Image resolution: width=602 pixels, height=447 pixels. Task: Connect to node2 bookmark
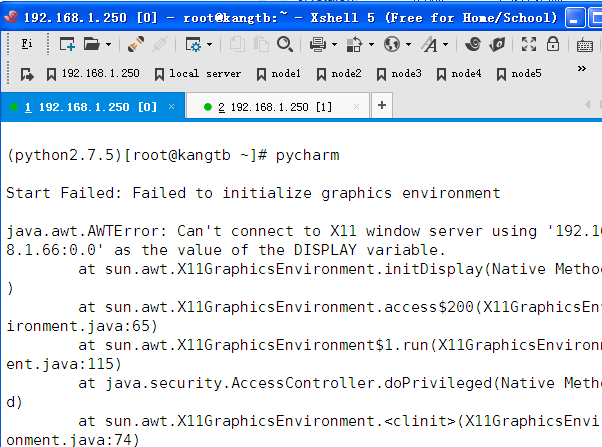(x=339, y=74)
